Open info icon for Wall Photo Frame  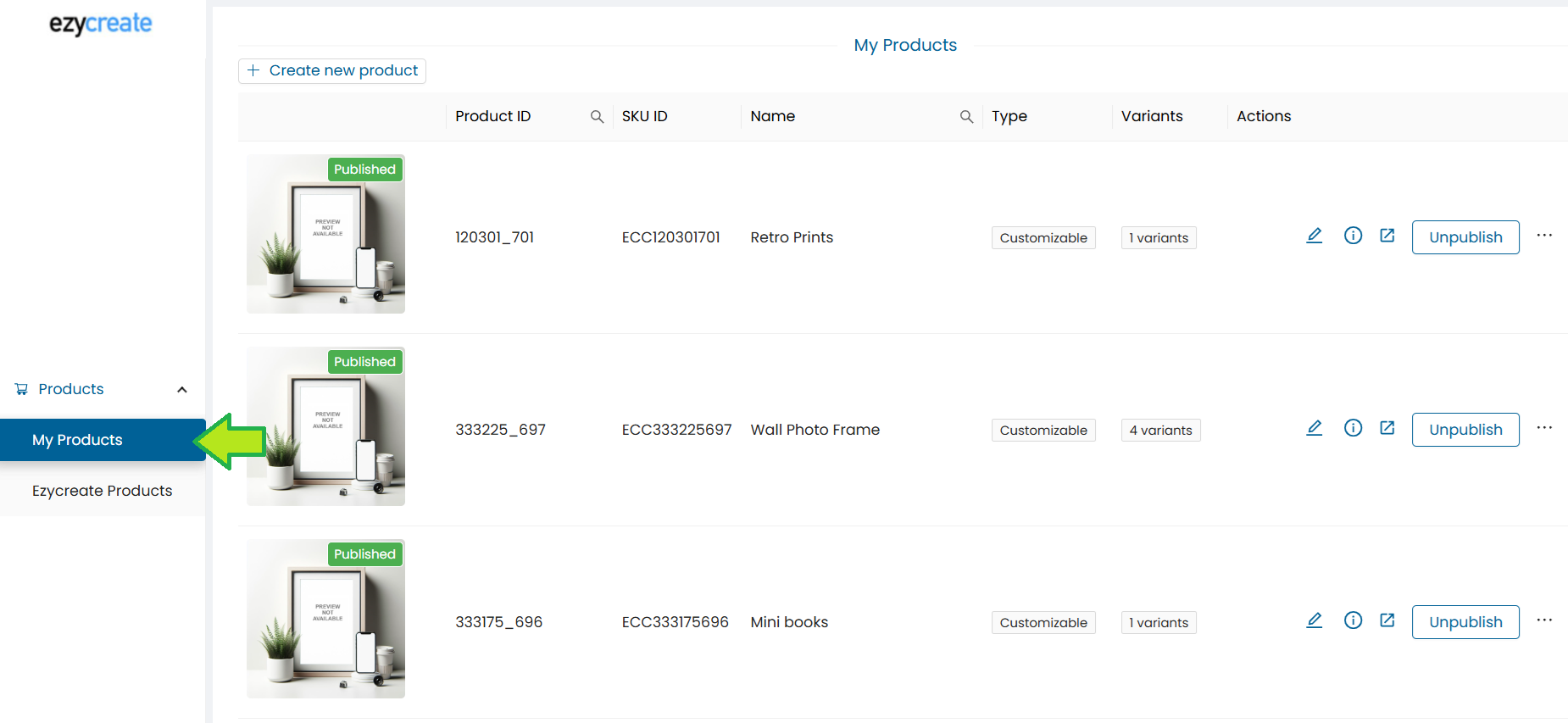[1353, 428]
